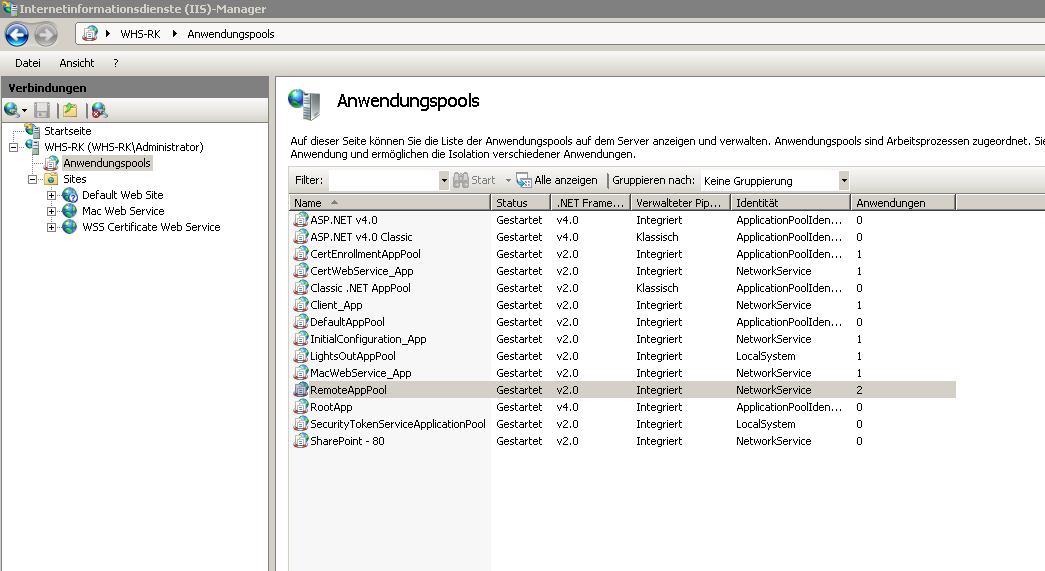Go back with the blue arrow button
Screen dimensions: 1045x571
[17, 35]
